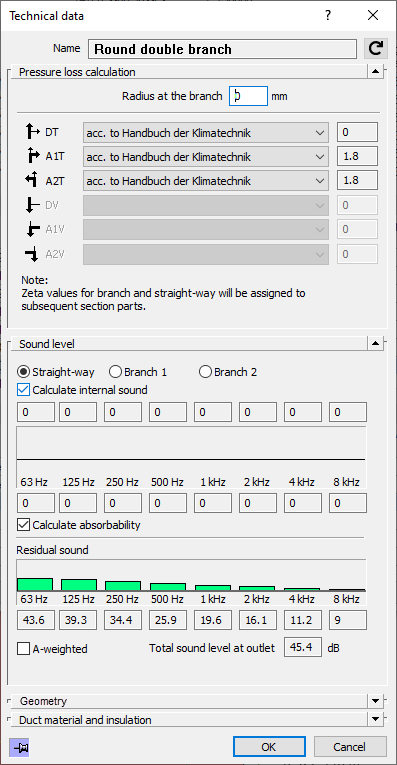This screenshot has width=397, height=765.
Task: Click the lower 1 kHz absorbability field
Action: 213,503
